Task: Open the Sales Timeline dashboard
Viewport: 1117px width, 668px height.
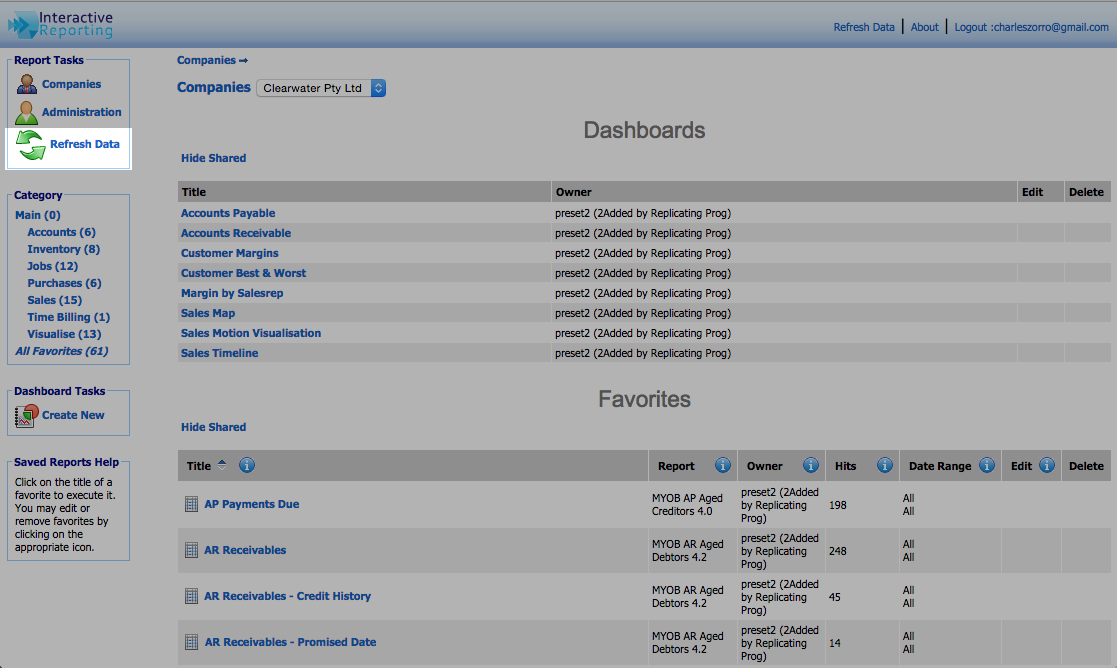Action: (x=219, y=353)
